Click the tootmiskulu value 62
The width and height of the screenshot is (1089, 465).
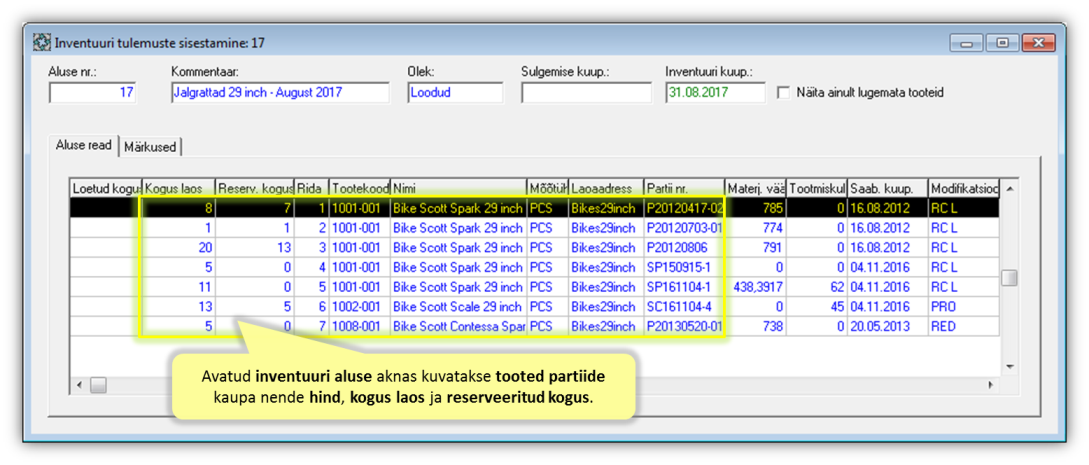817,287
